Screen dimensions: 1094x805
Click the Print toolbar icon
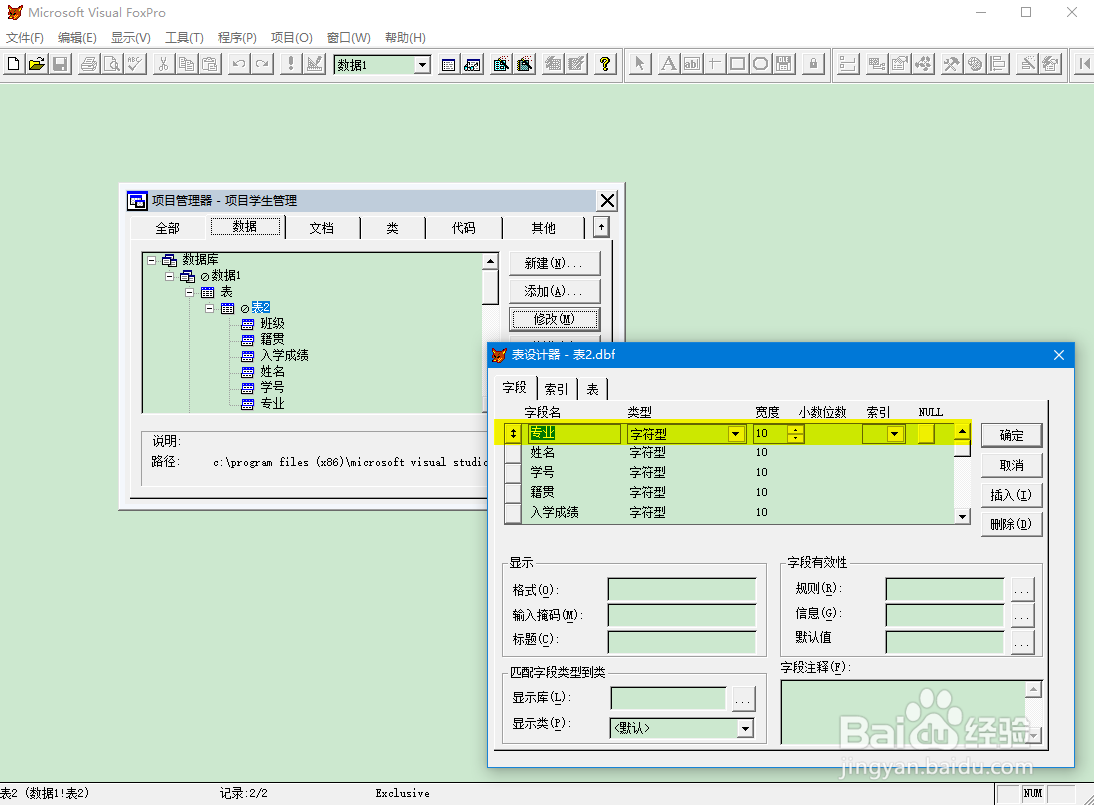[89, 64]
